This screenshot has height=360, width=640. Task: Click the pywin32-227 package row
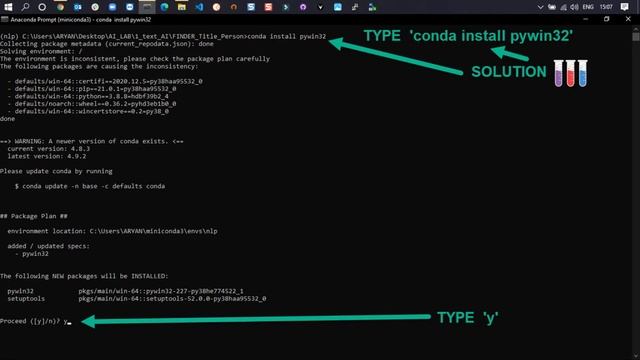tap(125, 291)
